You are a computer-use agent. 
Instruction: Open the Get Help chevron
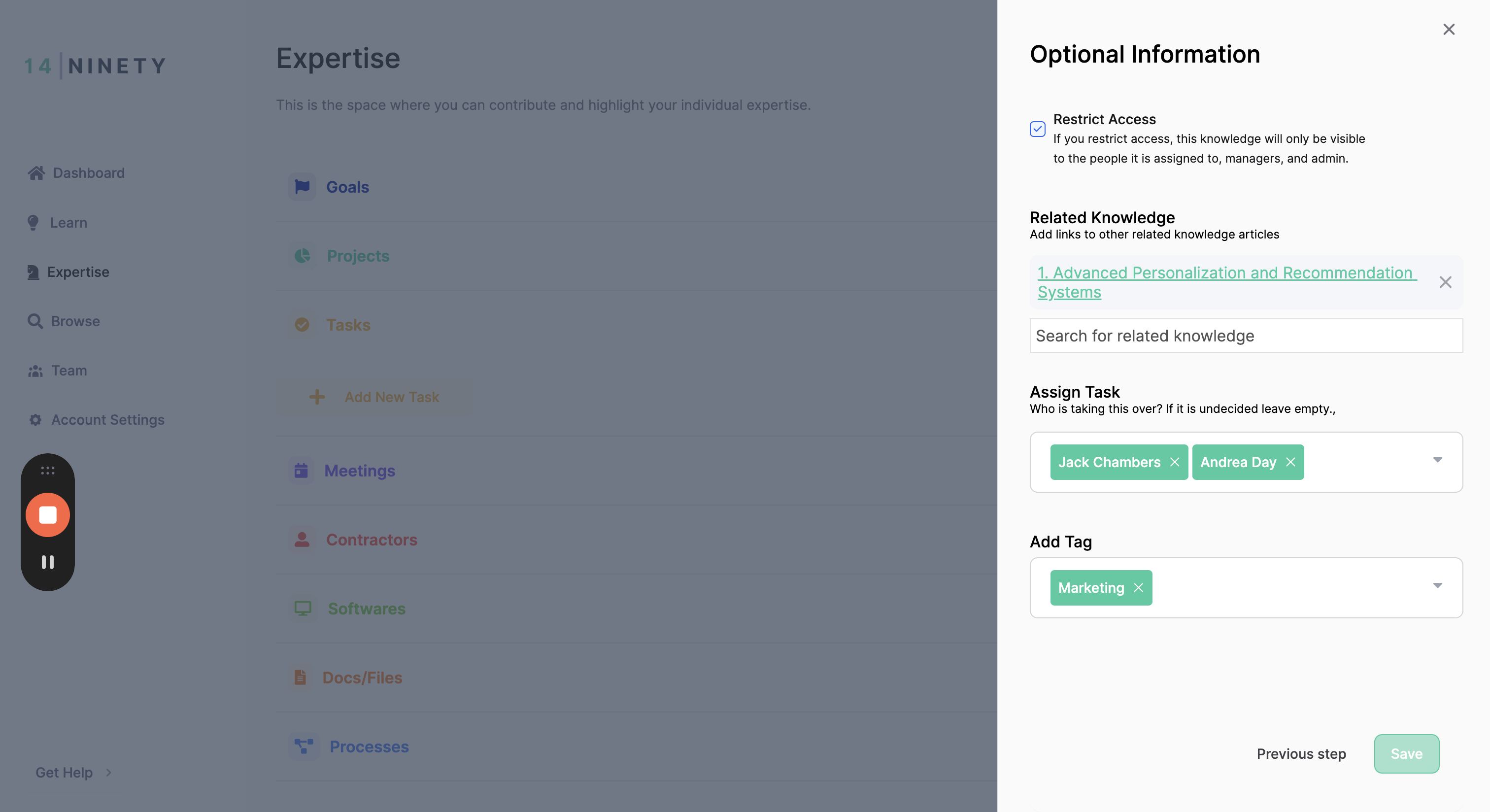(108, 772)
